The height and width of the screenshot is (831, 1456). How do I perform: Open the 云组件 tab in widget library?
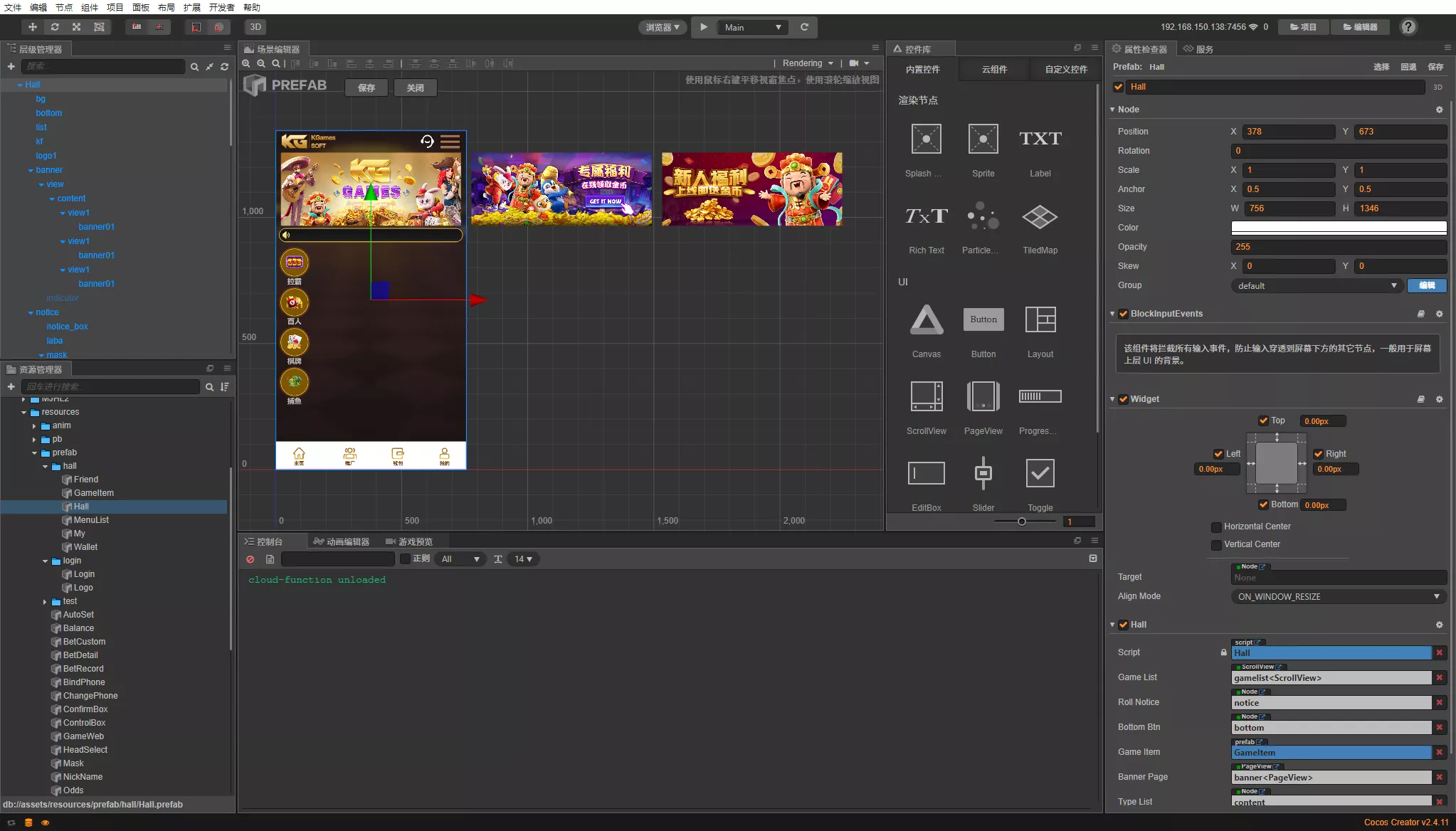point(994,69)
